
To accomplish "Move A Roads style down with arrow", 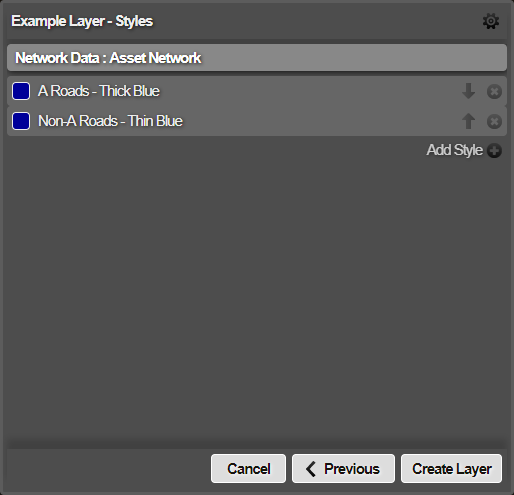I will (468, 91).
